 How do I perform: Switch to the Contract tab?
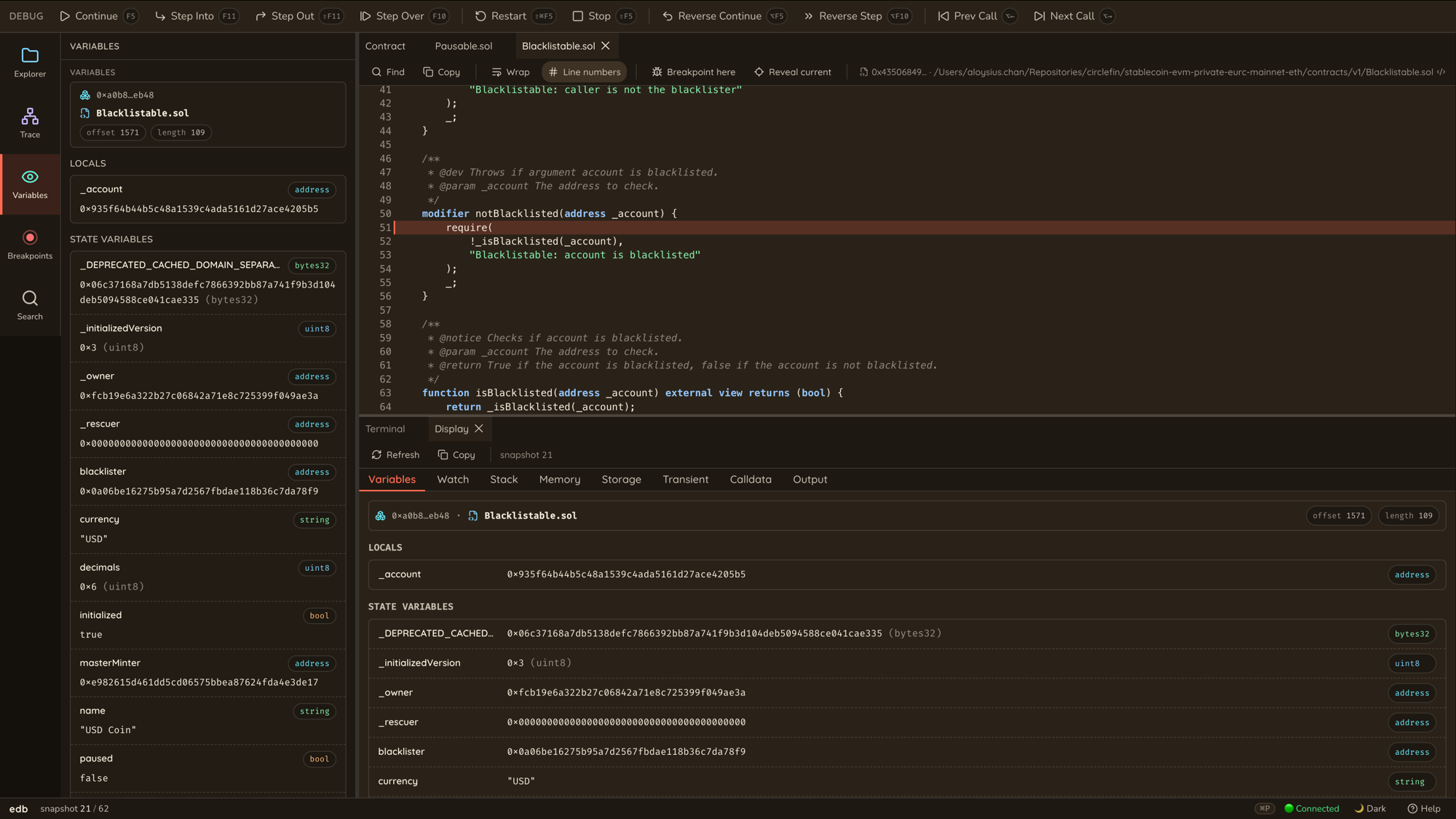385,46
